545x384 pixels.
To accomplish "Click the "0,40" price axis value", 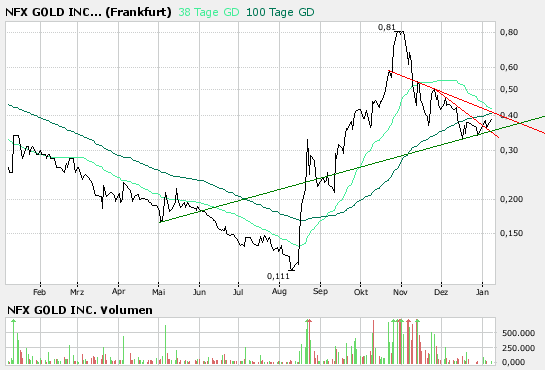I will 509,115.
